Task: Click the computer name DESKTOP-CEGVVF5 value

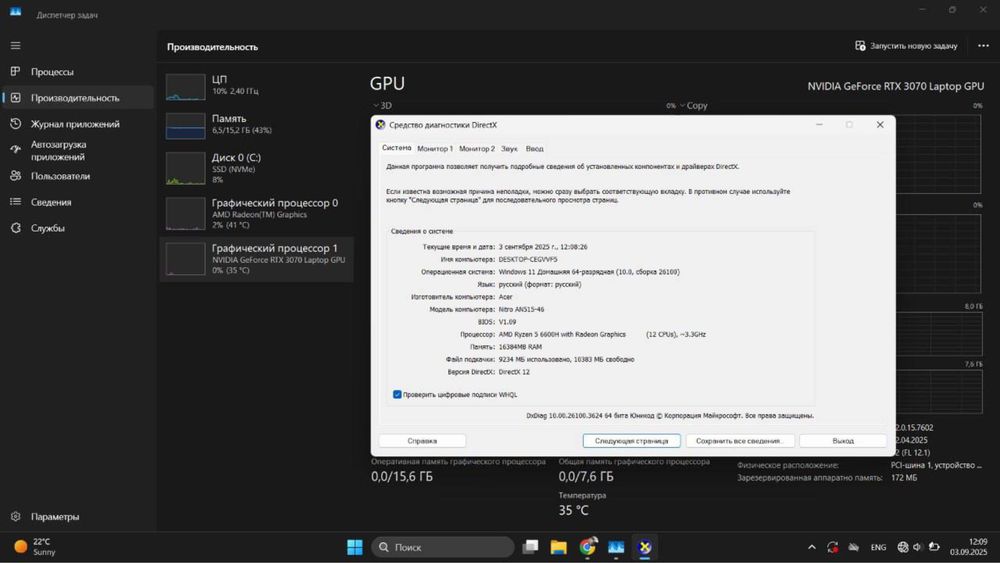Action: click(x=528, y=260)
